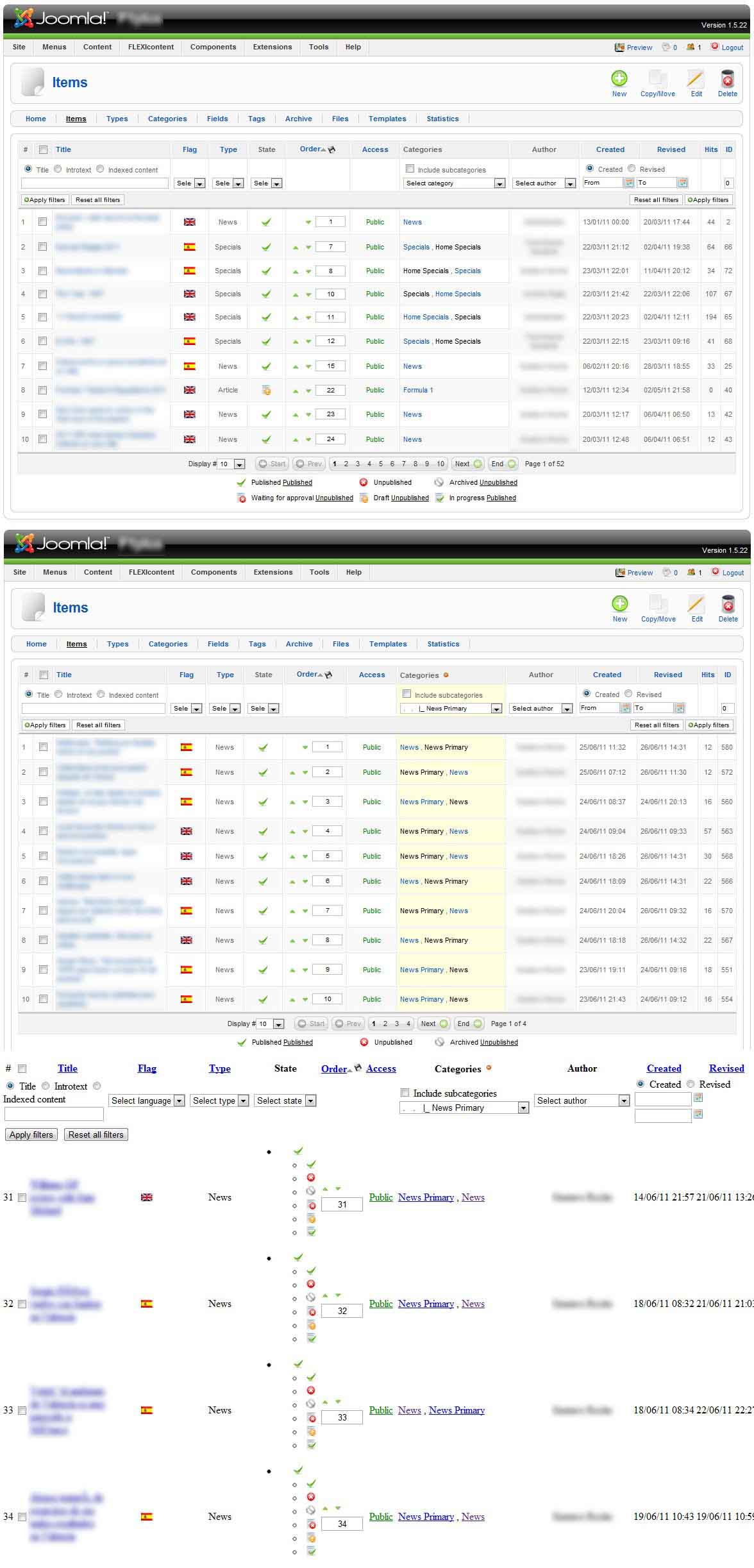Open the FLEXIcontent menu in the top screenshot
This screenshot has height=1568, width=754.
[x=151, y=47]
